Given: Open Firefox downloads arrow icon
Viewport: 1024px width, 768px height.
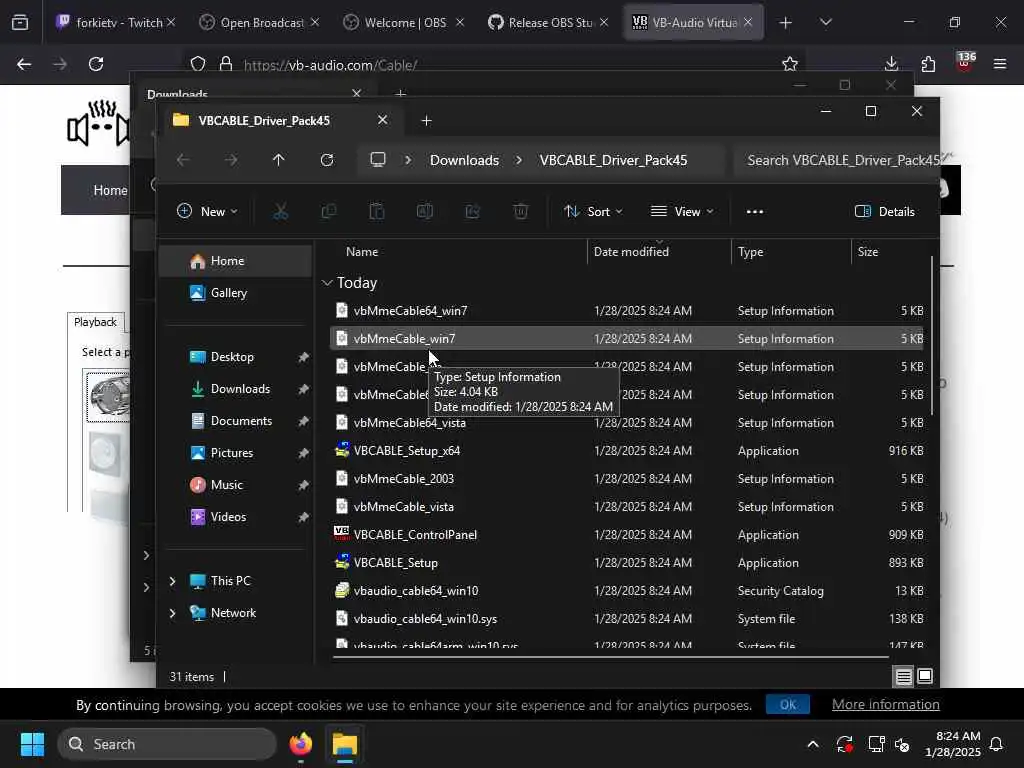Looking at the screenshot, I should tap(891, 64).
